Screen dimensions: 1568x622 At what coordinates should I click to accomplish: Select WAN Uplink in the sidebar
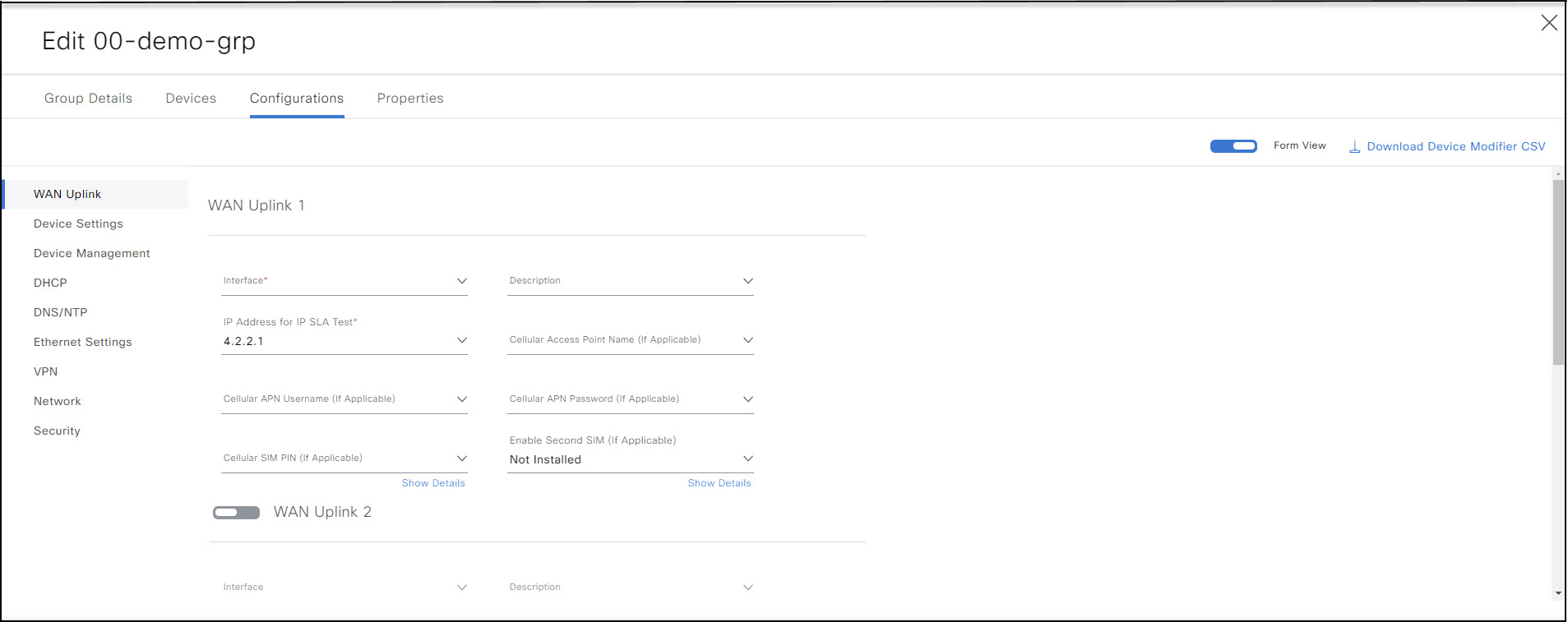click(x=95, y=194)
